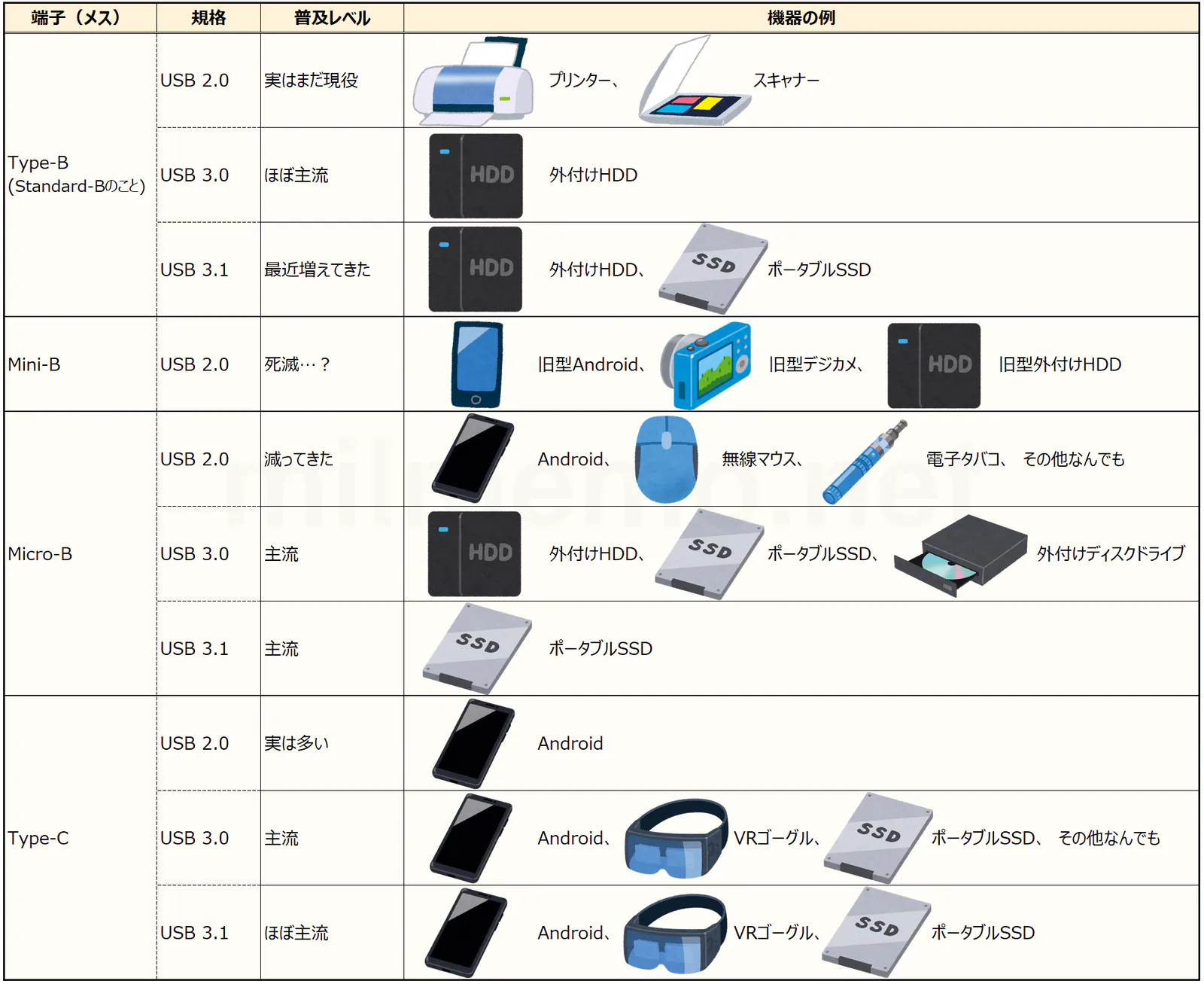Click the 普及レベル column header
The image size is (1204, 984).
[x=332, y=17]
